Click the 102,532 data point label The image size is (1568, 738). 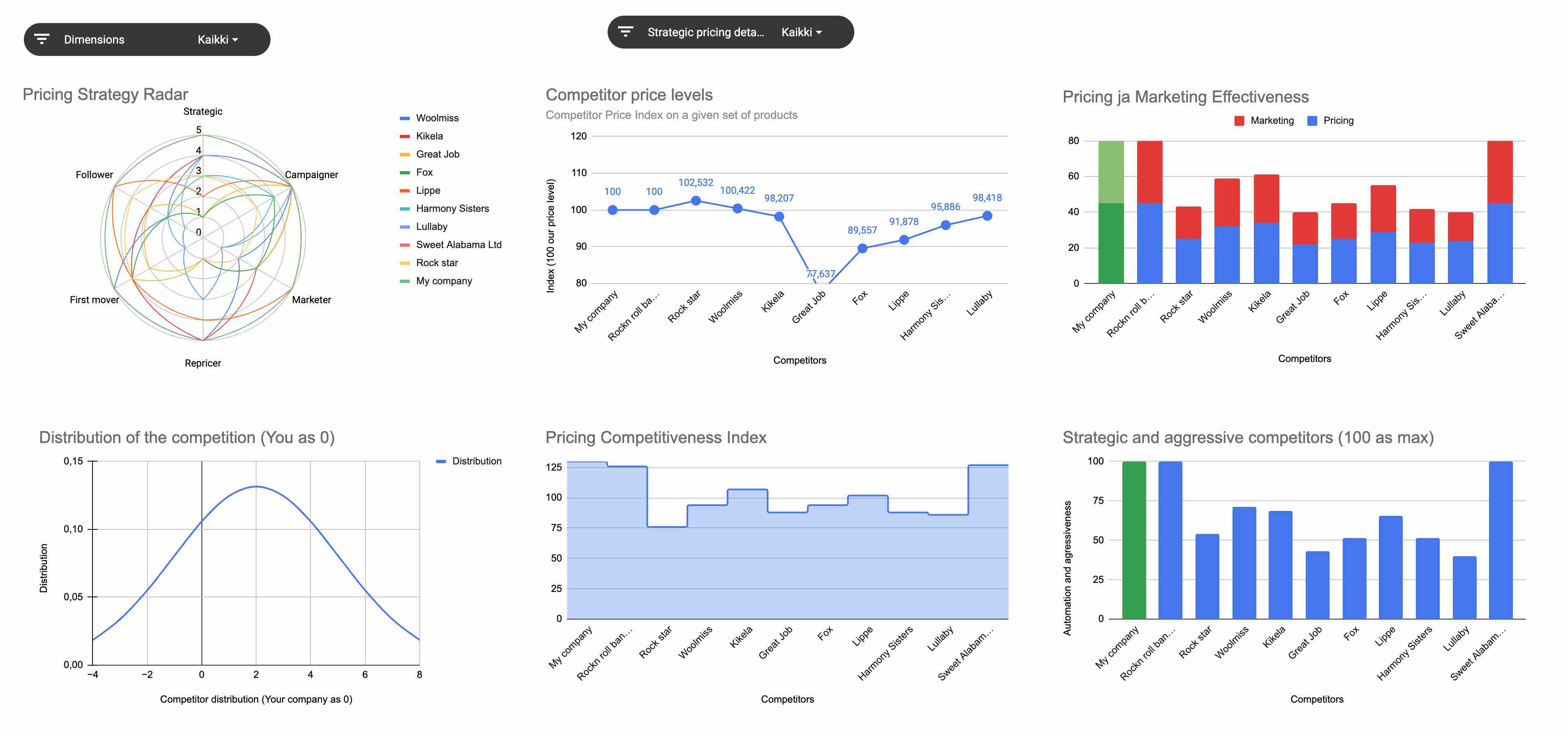click(695, 183)
